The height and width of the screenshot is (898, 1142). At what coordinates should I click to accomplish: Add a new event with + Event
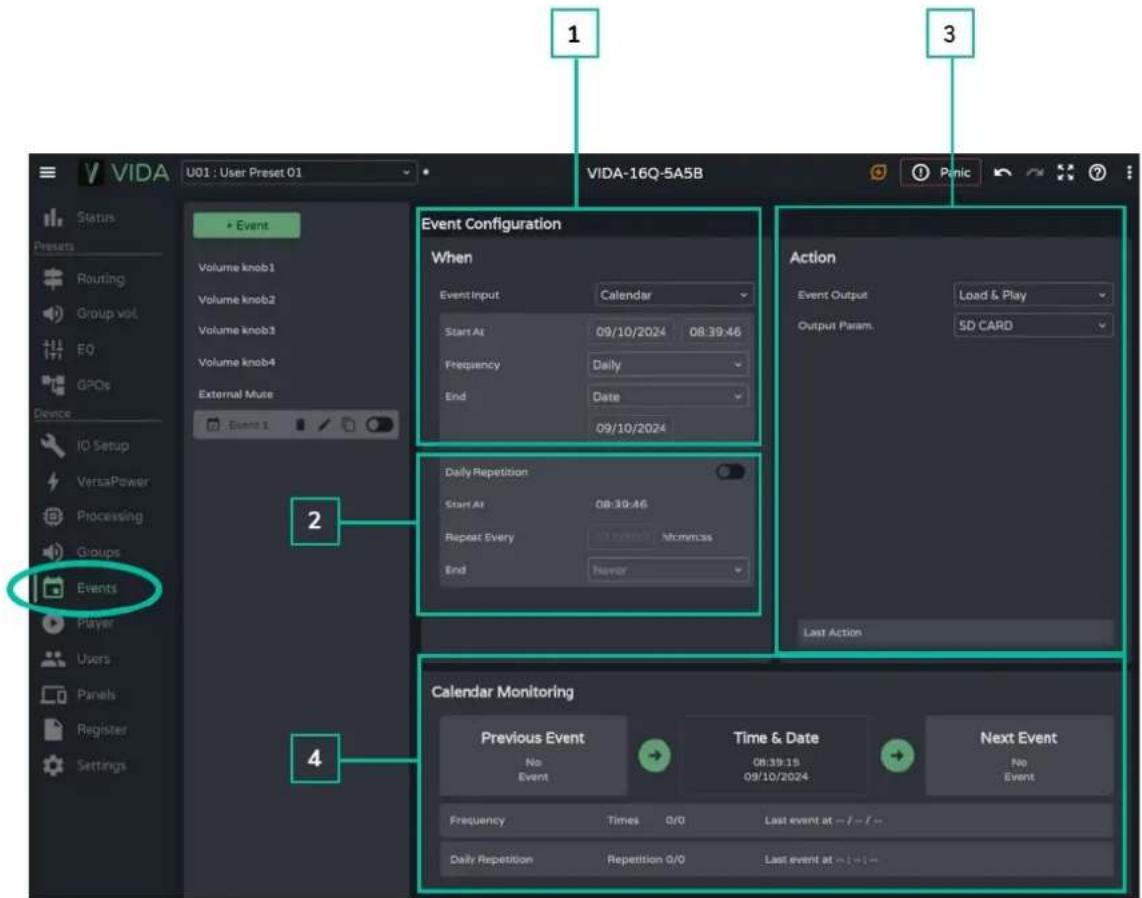click(x=246, y=225)
